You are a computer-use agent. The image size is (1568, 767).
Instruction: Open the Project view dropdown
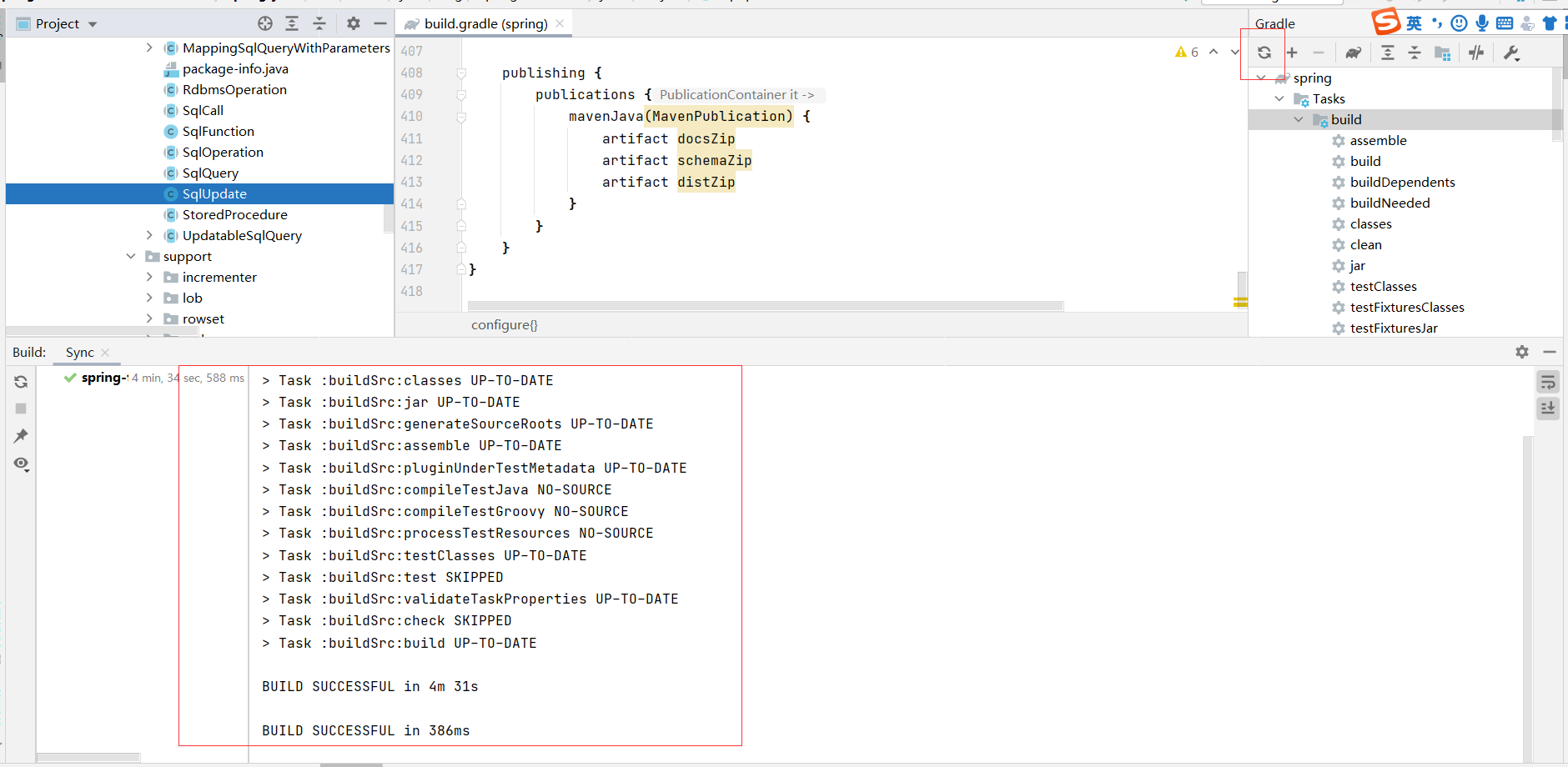point(93,24)
